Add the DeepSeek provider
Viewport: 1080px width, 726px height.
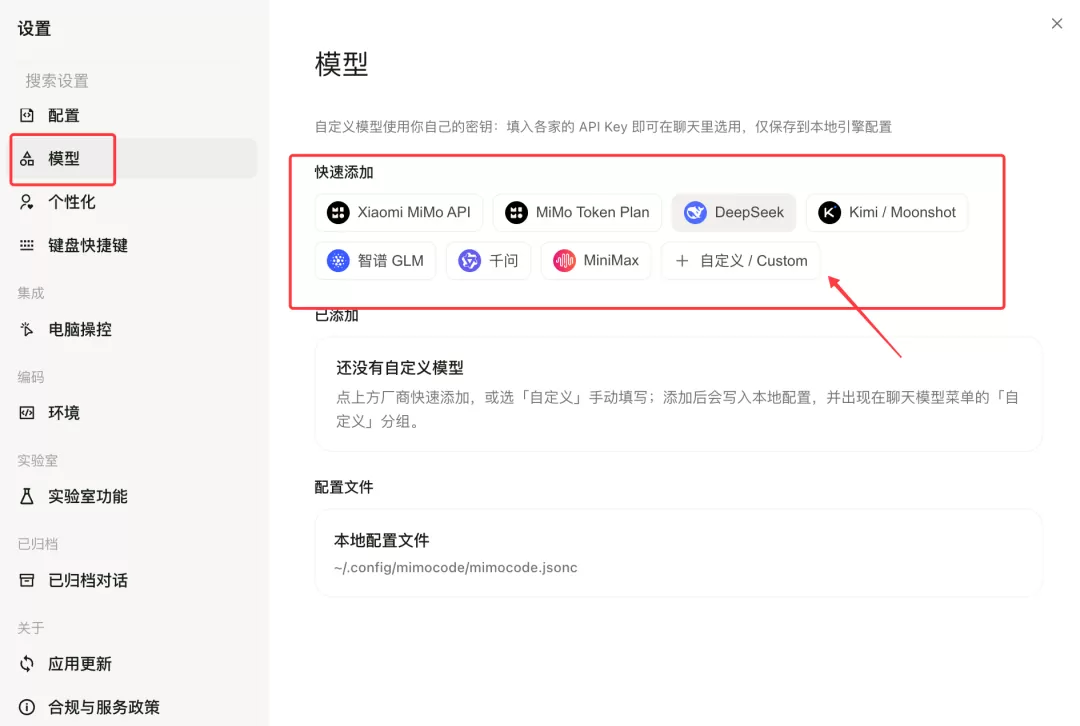[734, 212]
